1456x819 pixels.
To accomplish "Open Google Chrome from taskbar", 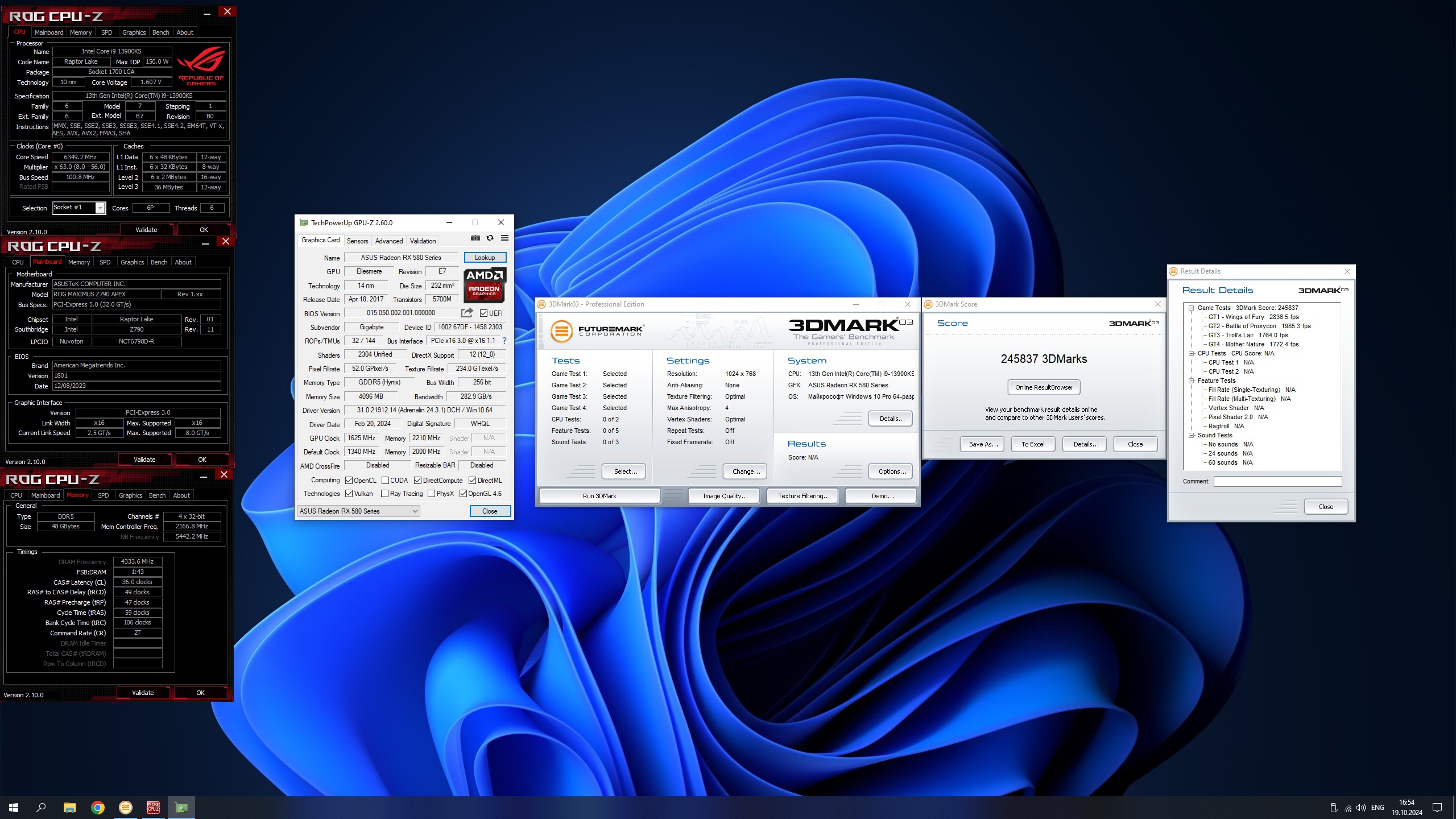I will (x=98, y=807).
